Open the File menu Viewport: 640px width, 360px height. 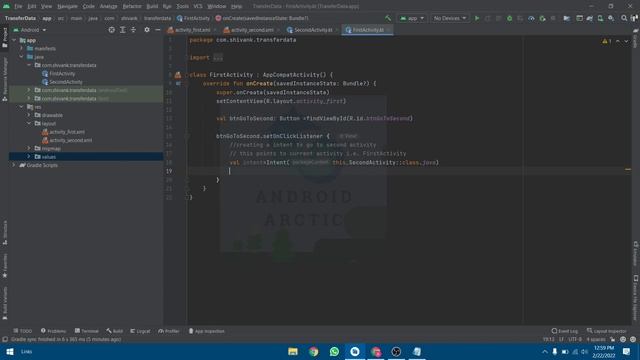click(x=18, y=6)
